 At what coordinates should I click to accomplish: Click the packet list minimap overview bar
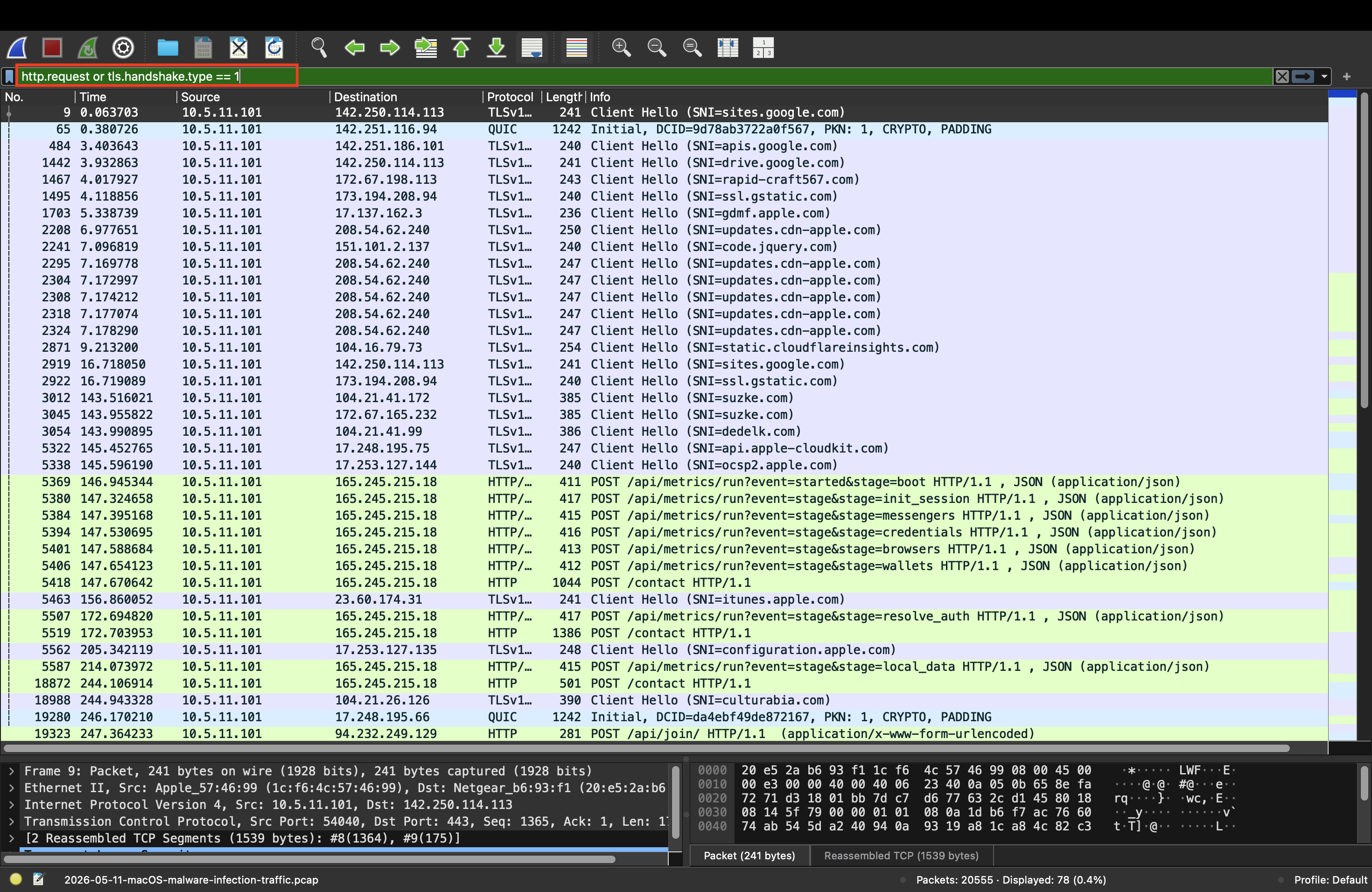click(1342, 415)
